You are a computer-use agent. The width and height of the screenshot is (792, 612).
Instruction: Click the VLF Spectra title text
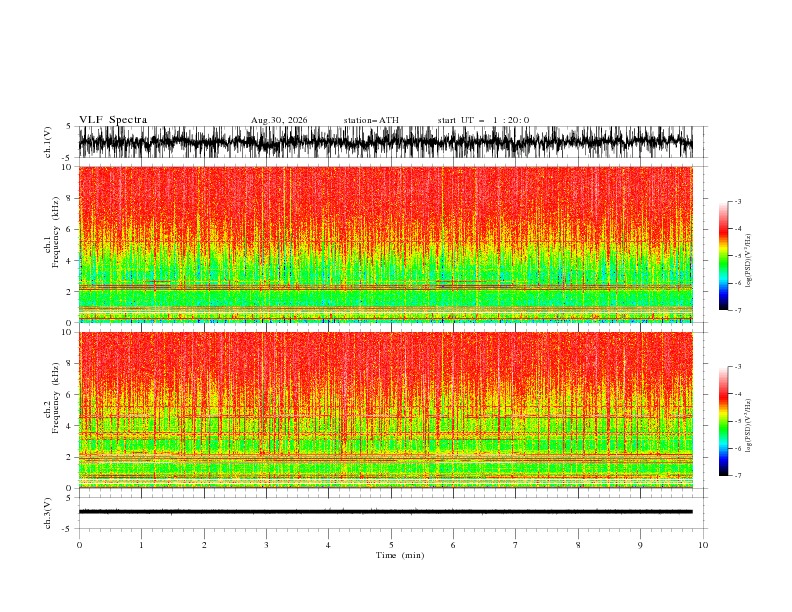point(113,120)
